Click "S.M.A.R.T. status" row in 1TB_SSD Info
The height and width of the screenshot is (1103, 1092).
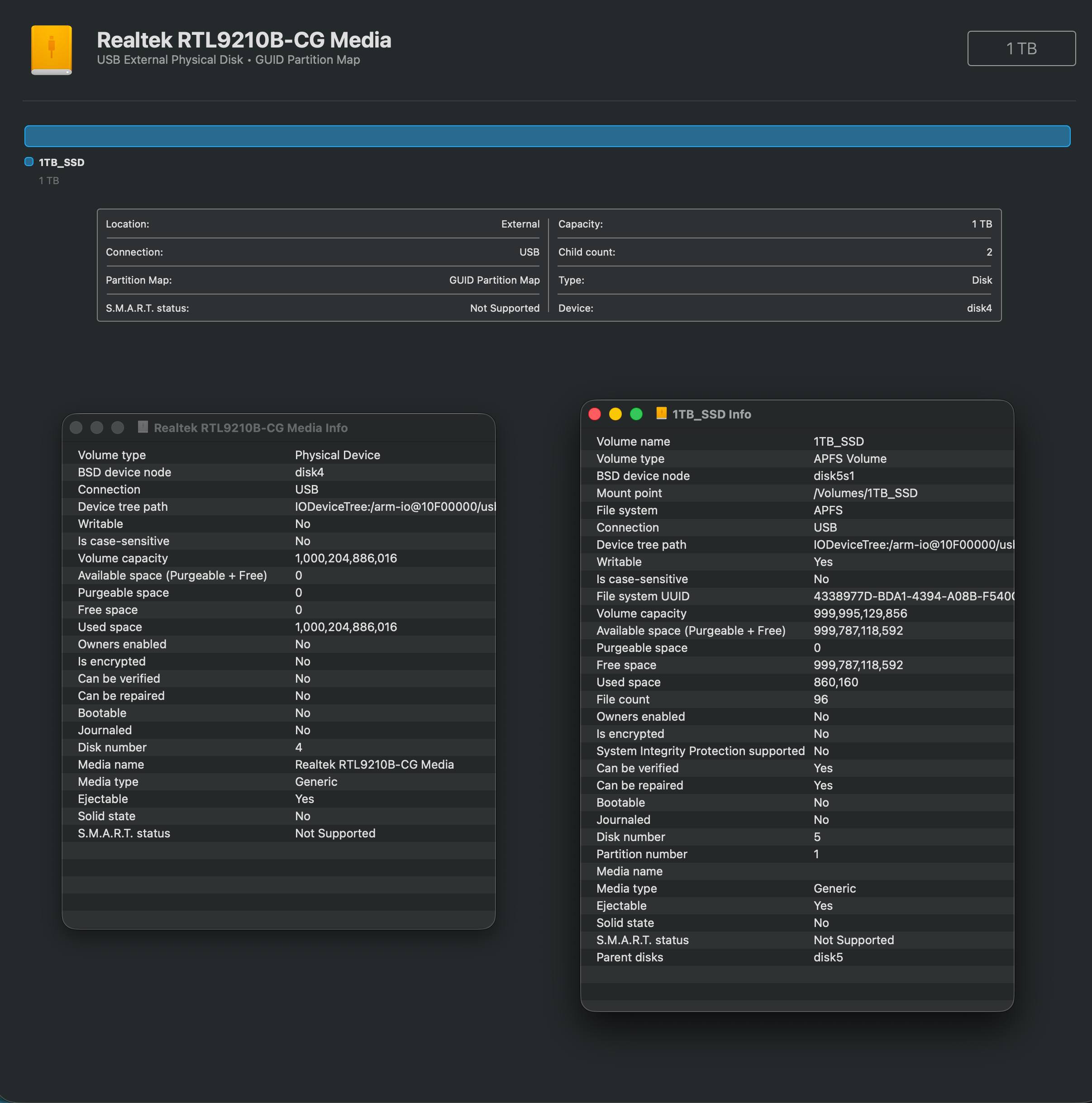[797, 940]
